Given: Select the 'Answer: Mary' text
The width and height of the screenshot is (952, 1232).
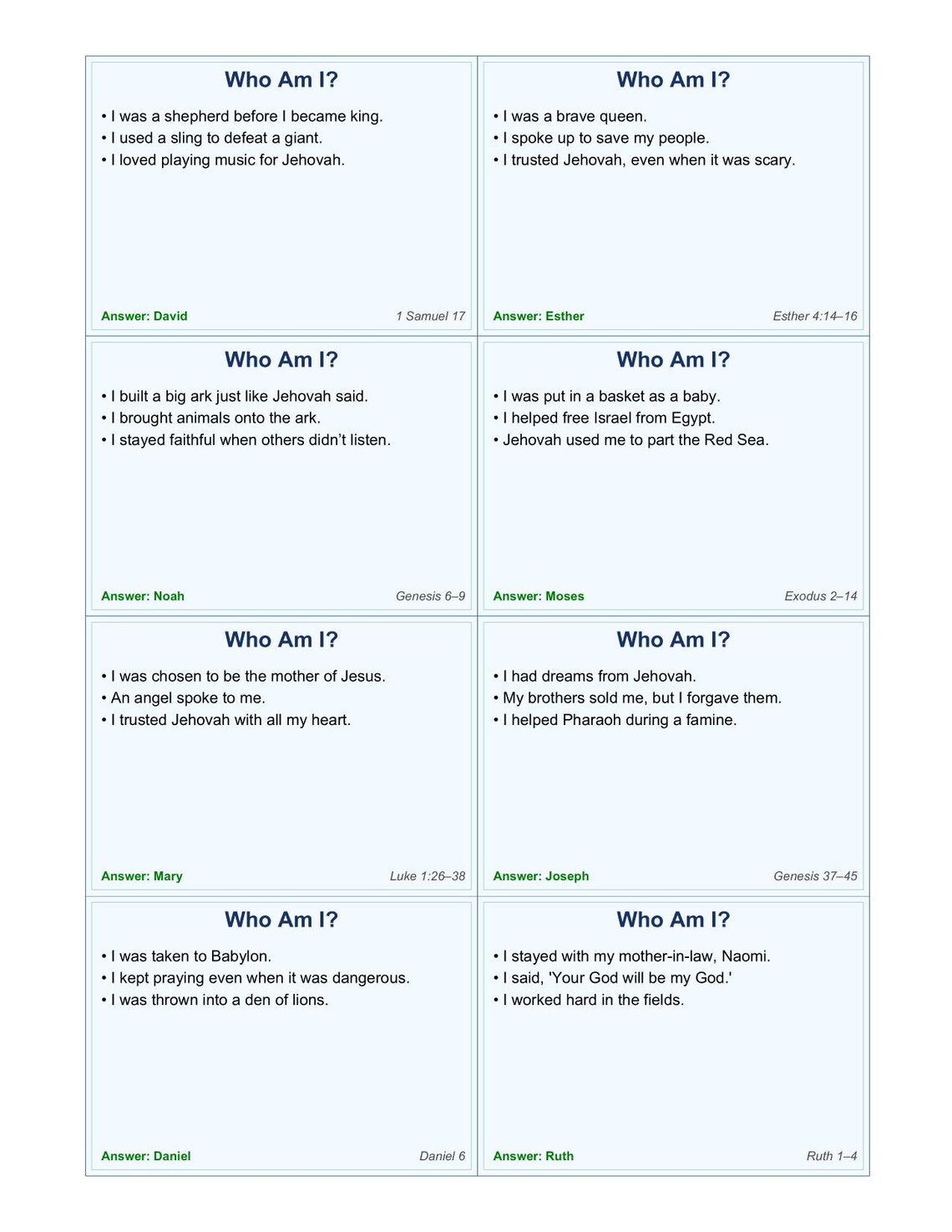Looking at the screenshot, I should point(141,875).
